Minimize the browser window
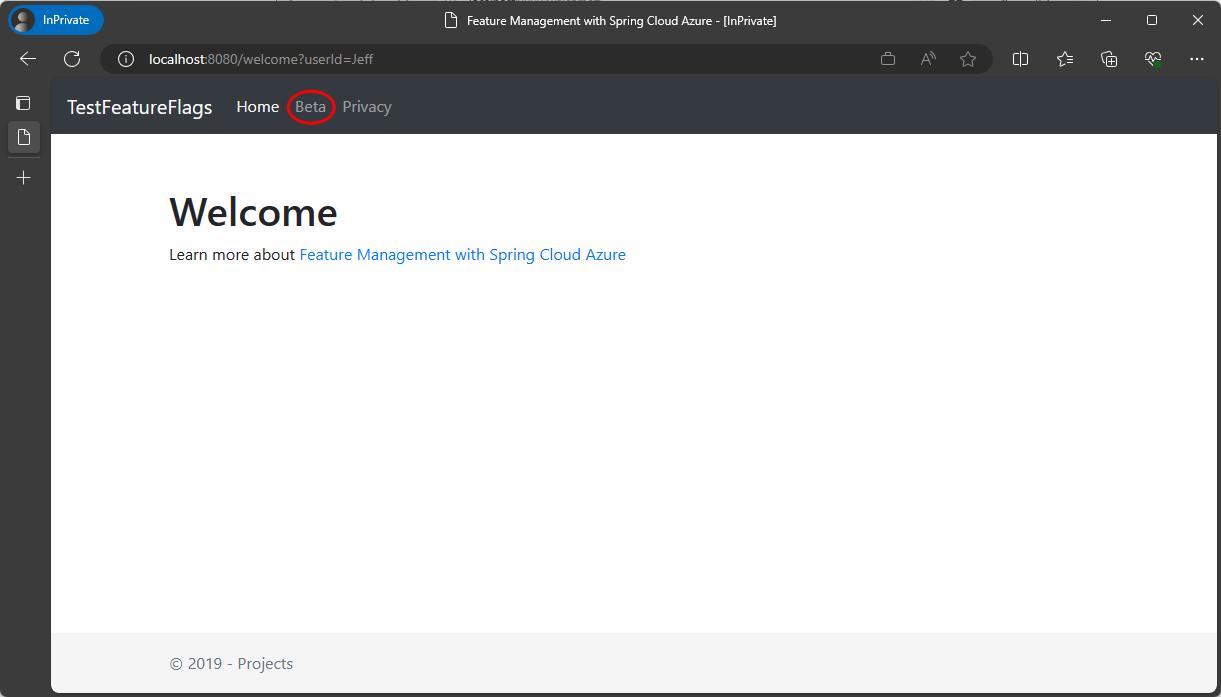Viewport: 1221px width, 697px height. (1106, 20)
